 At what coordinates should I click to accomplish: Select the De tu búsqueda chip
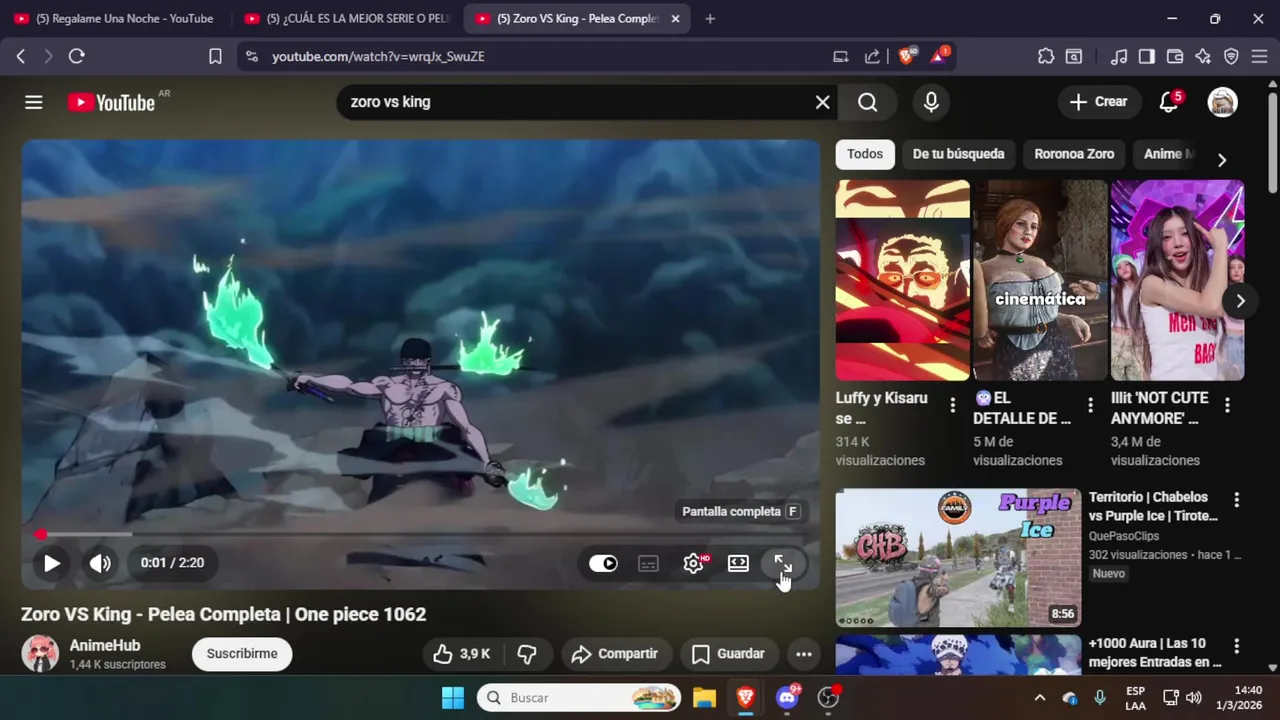pyautogui.click(x=958, y=154)
